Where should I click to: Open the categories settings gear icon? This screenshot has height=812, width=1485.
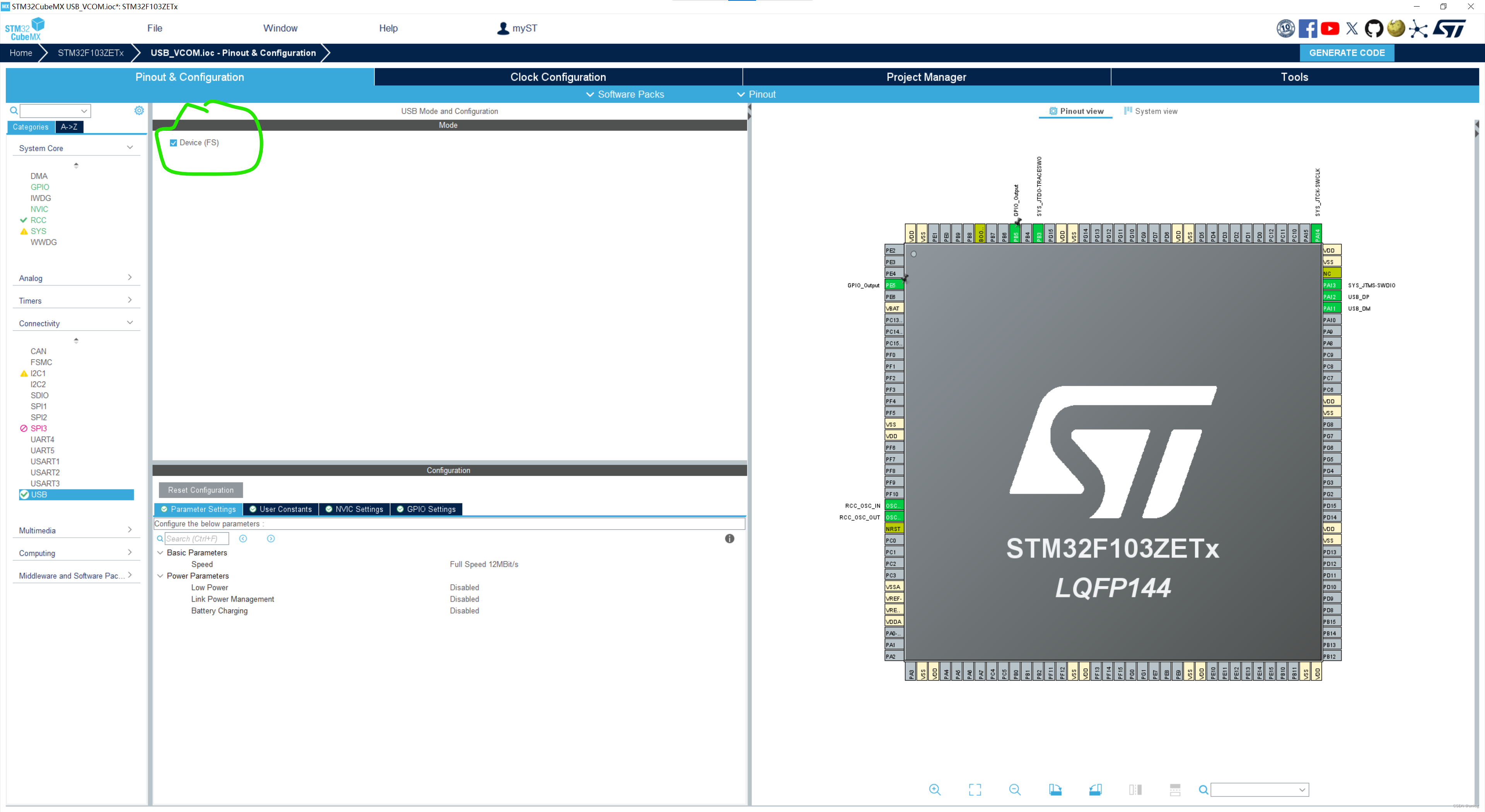(139, 111)
